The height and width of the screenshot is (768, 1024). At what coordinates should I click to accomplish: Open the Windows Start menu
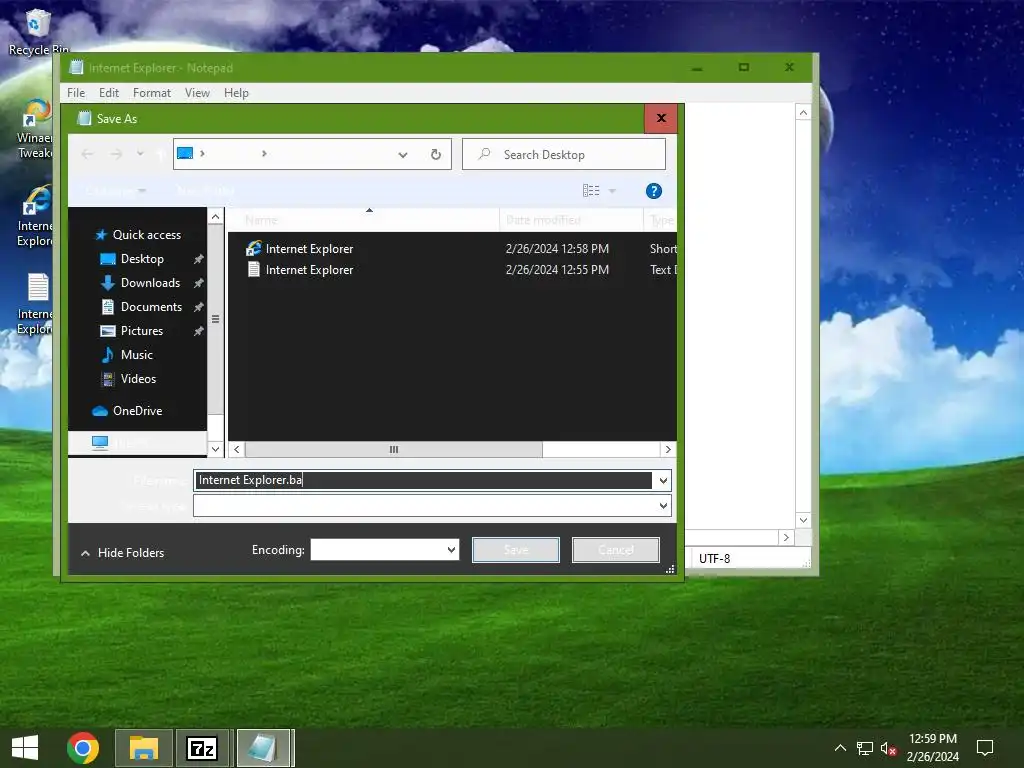(25, 748)
